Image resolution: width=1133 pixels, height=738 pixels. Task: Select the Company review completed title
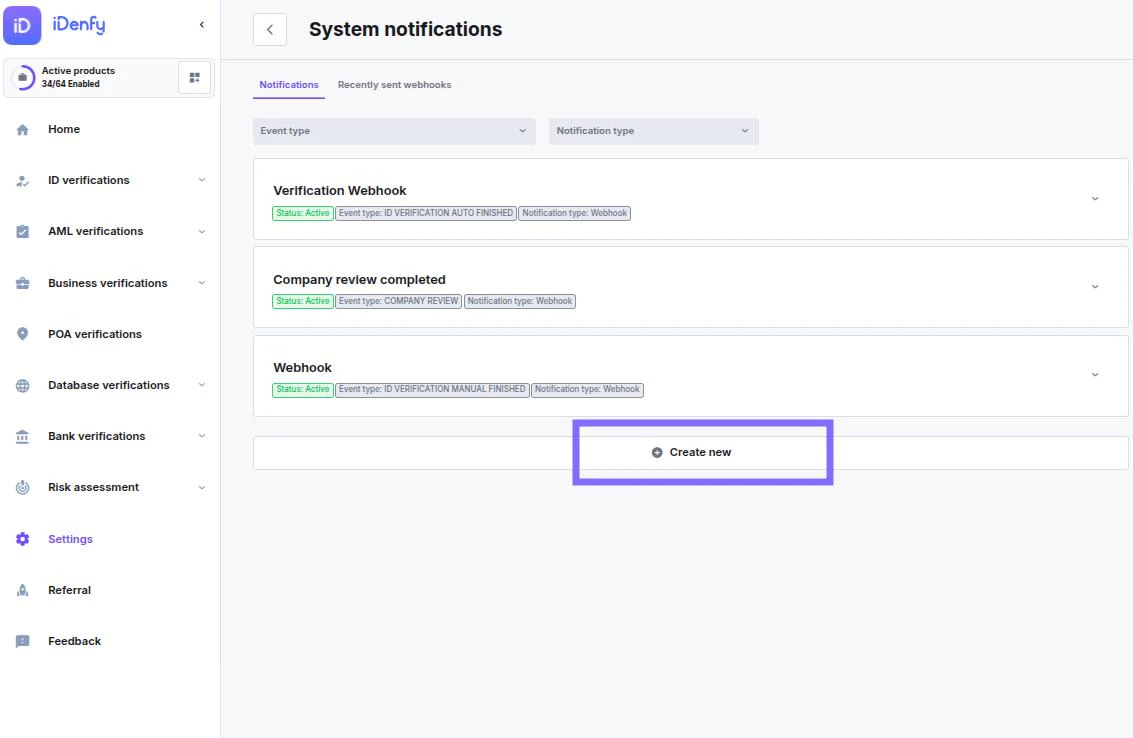coord(359,280)
